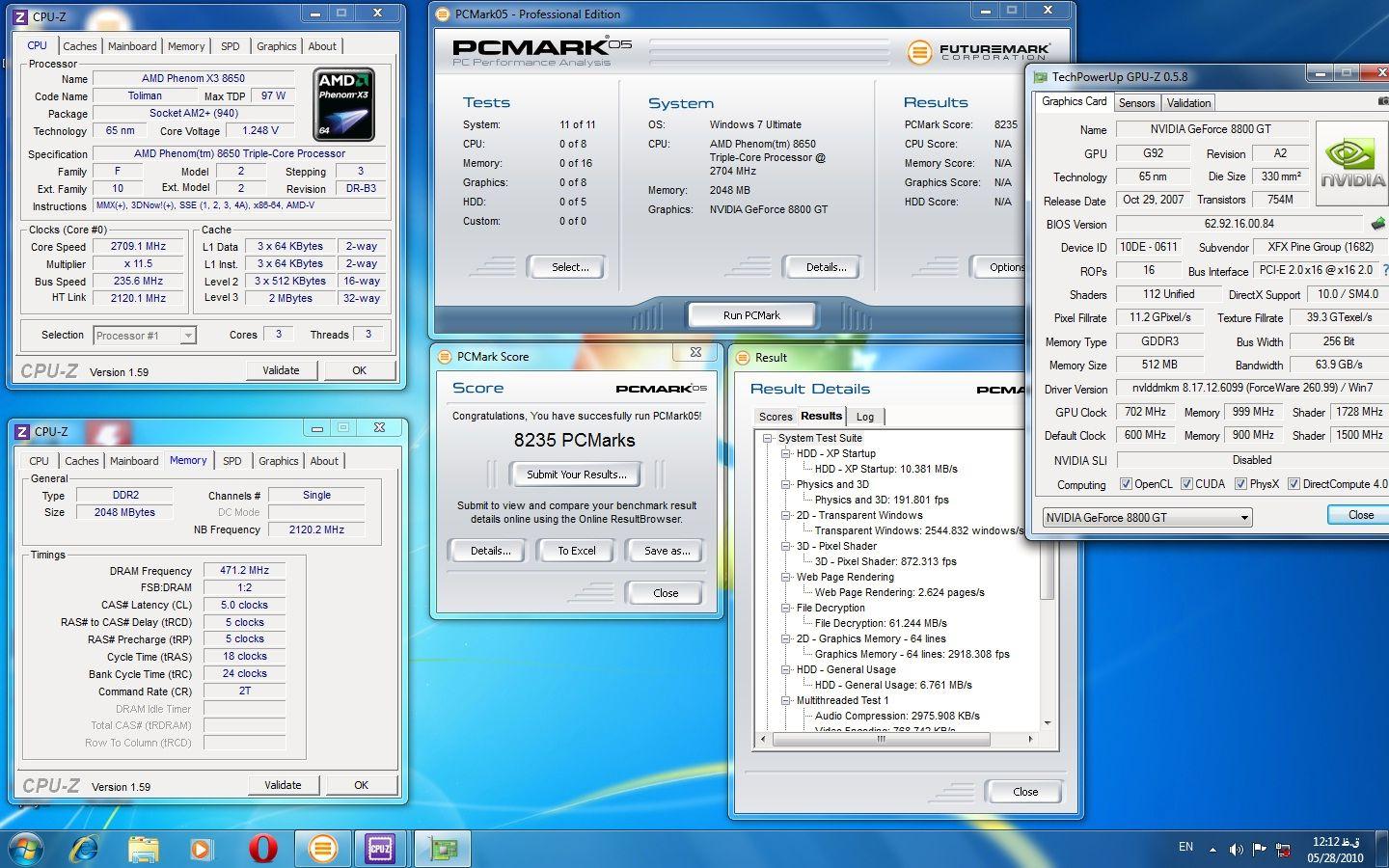Open the Scores tab in Result window
Image resolution: width=1389 pixels, height=868 pixels.
(x=776, y=417)
